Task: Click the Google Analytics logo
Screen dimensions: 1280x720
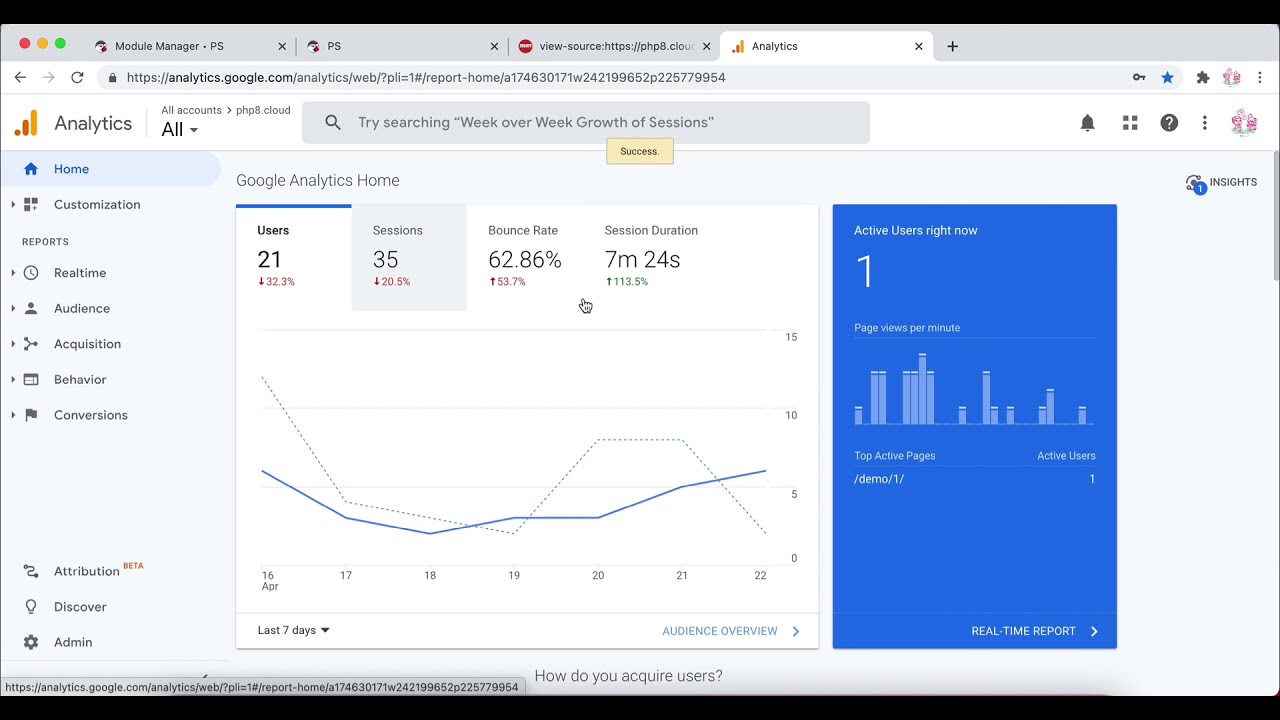Action: tap(26, 123)
